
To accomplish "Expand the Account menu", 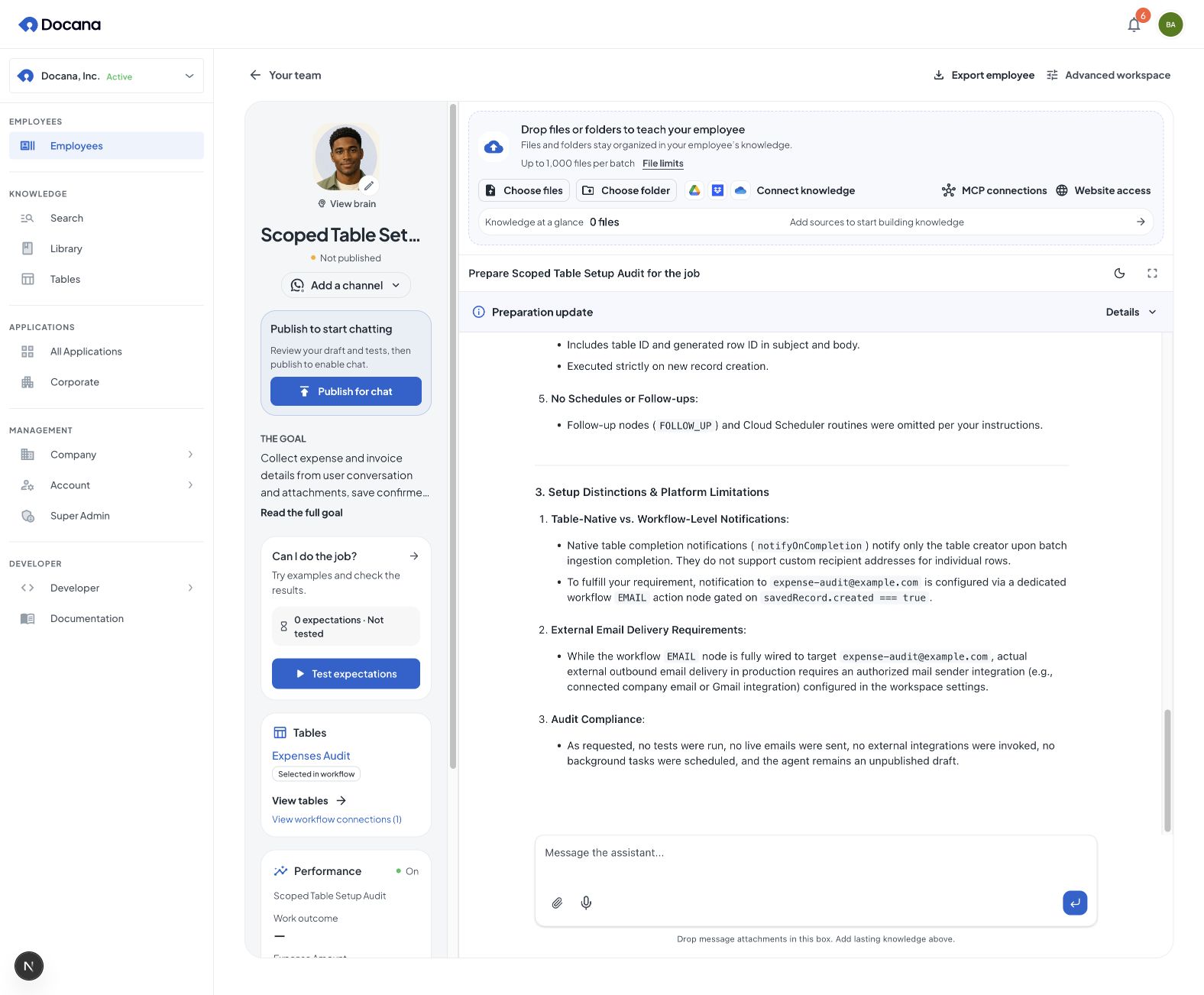I will (x=106, y=485).
